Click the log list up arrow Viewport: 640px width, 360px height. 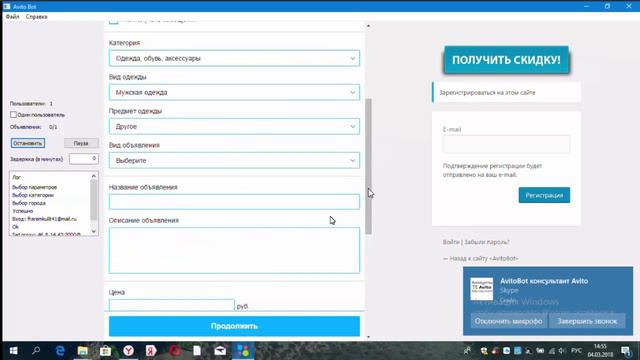point(94,176)
